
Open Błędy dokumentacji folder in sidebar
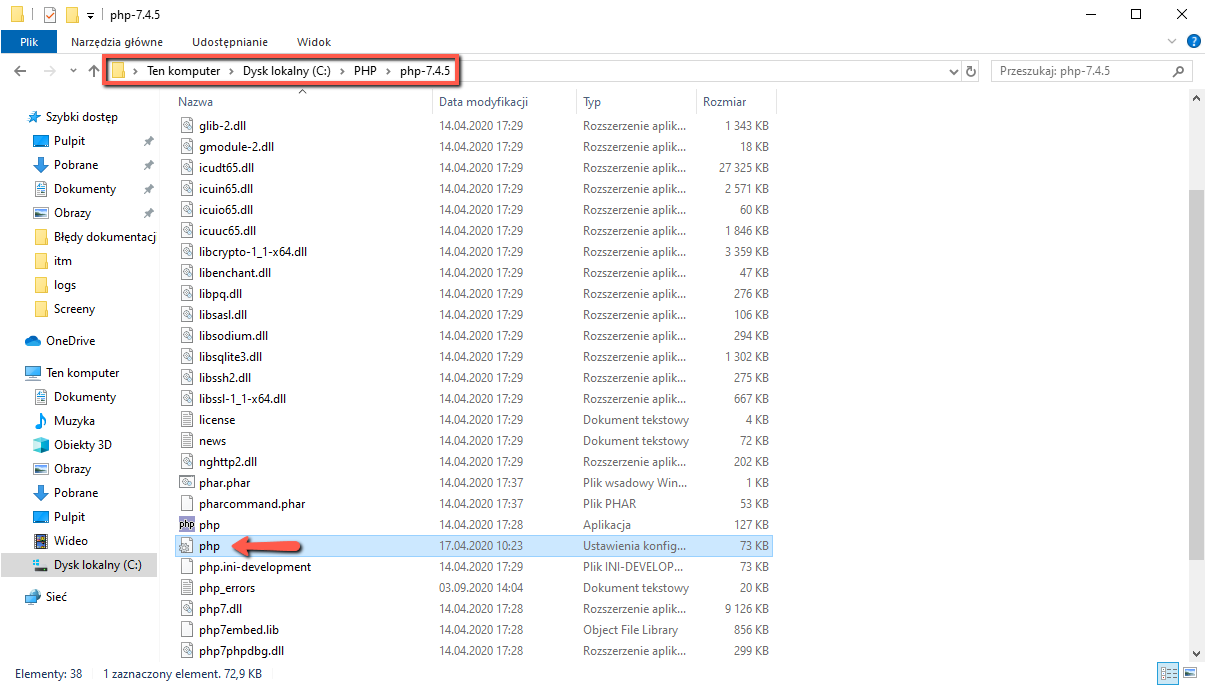click(x=104, y=237)
